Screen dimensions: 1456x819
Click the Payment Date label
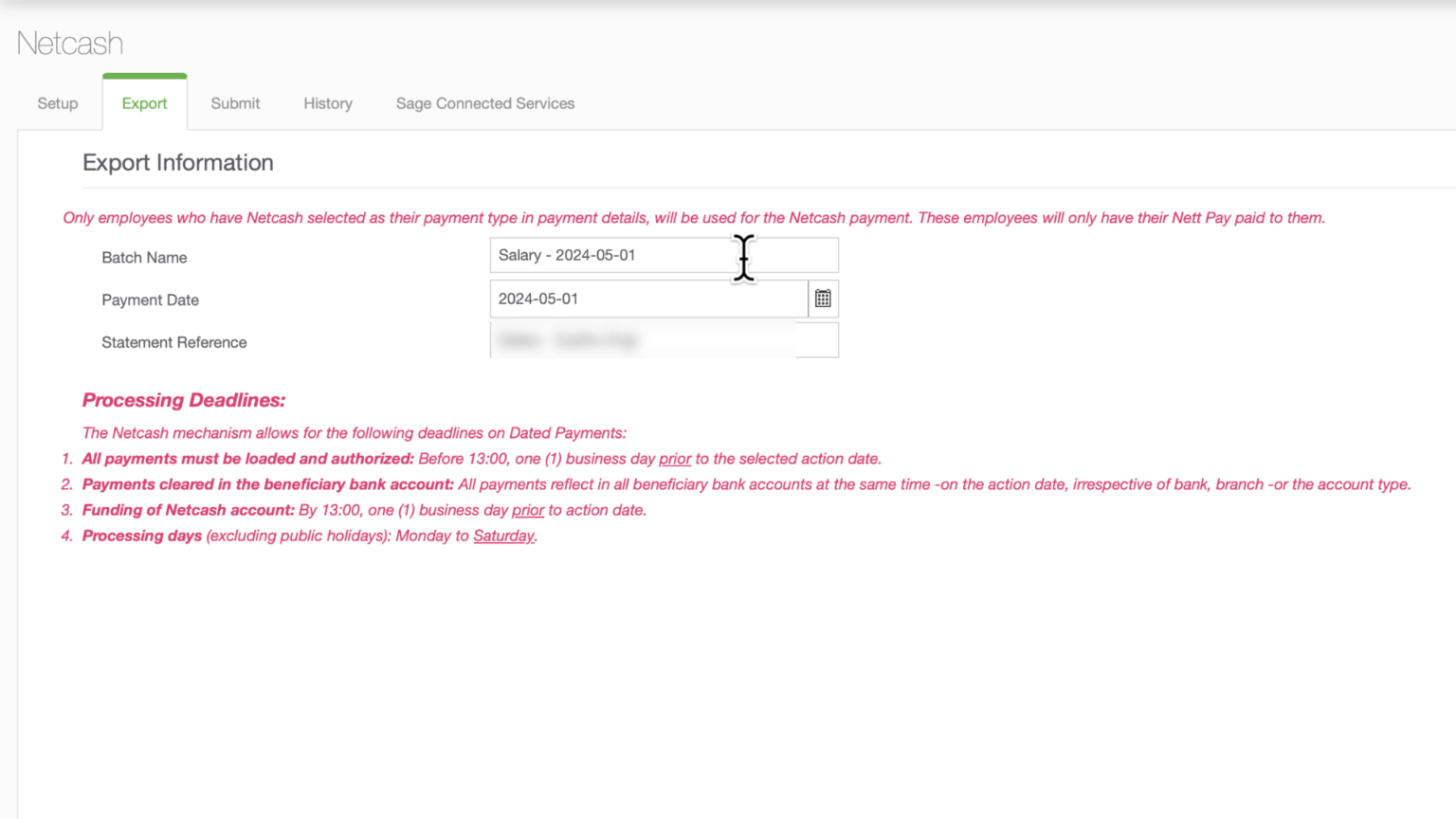click(x=150, y=300)
